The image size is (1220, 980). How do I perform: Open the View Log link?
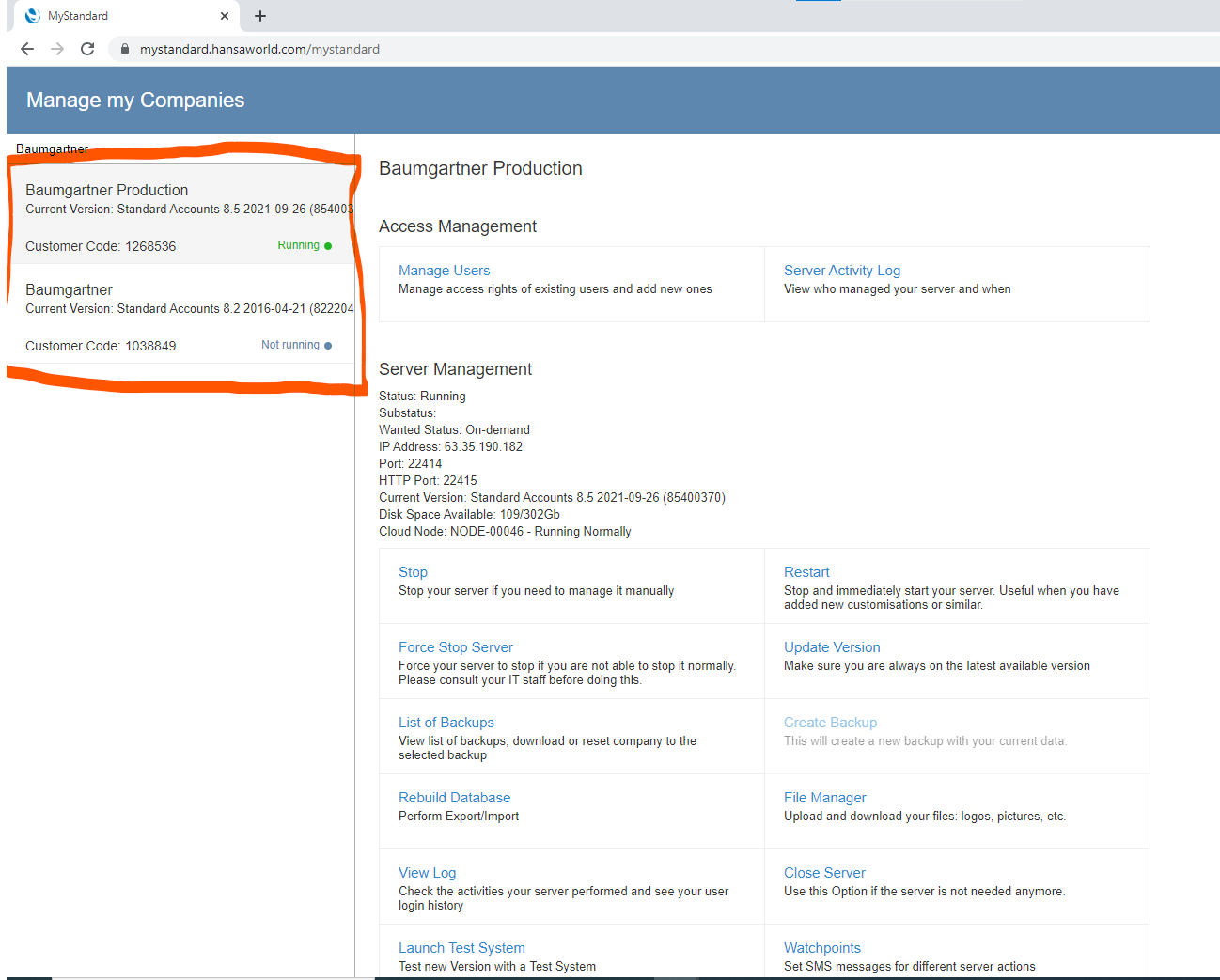[x=427, y=873]
